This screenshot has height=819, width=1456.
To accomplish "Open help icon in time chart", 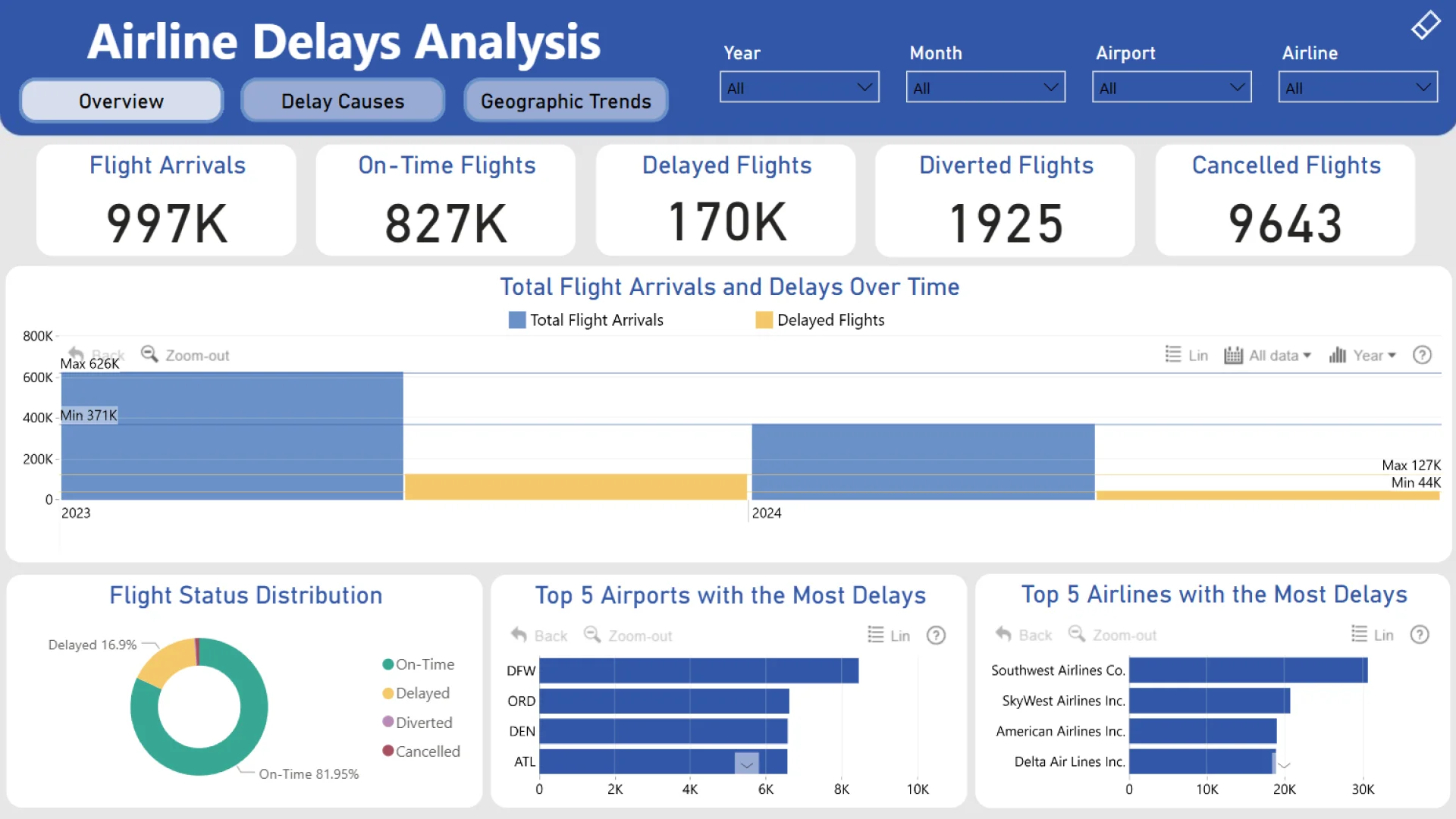I will (x=1422, y=355).
